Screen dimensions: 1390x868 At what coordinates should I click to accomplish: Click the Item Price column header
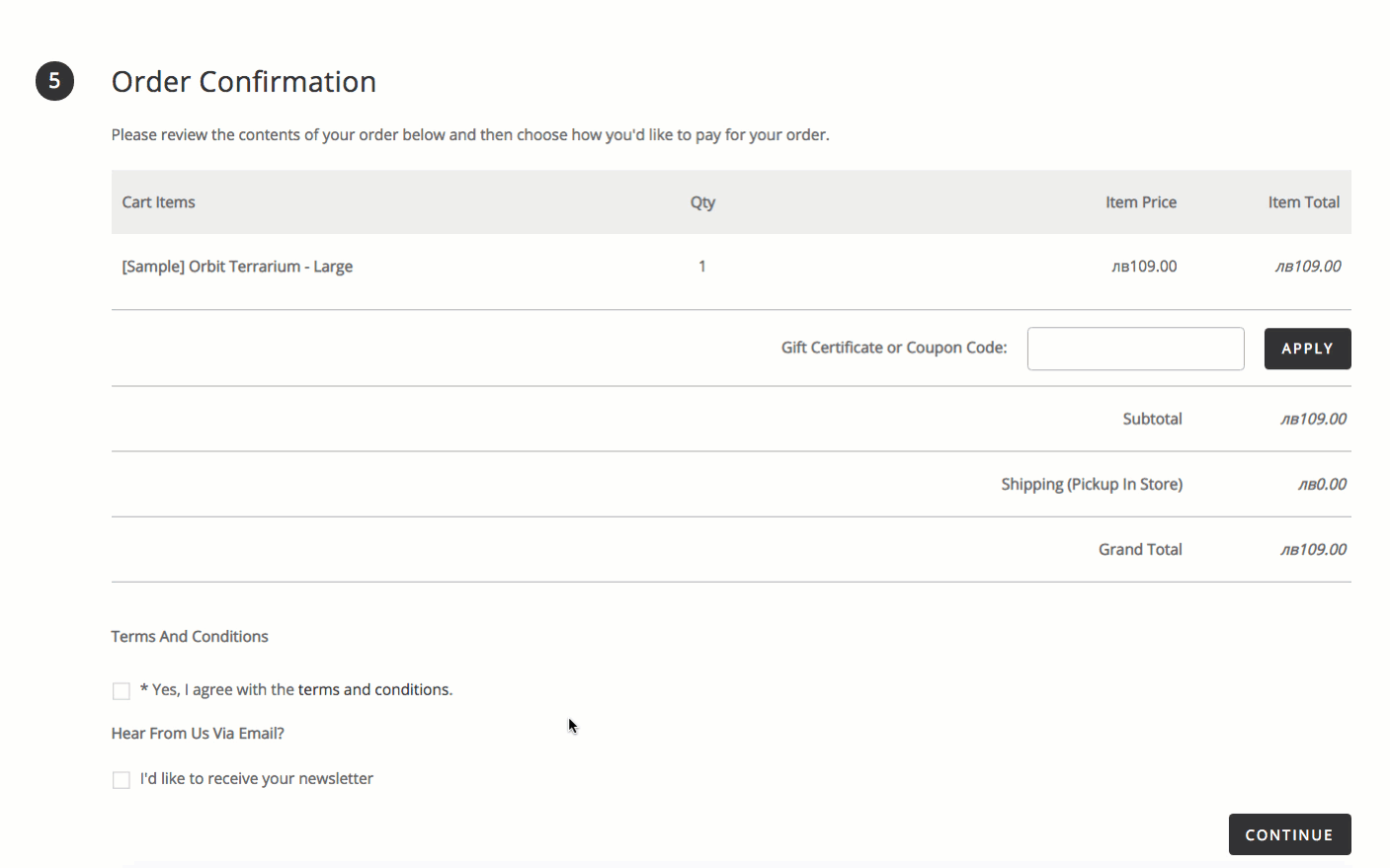(1141, 201)
